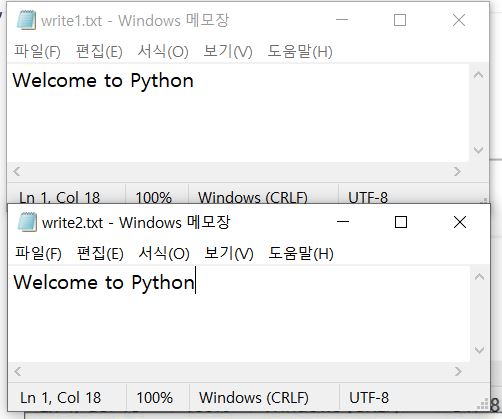Click 'Ln 1, Col 18' in write2.txt status bar
Viewport: 502px width, 419px height.
point(60,397)
